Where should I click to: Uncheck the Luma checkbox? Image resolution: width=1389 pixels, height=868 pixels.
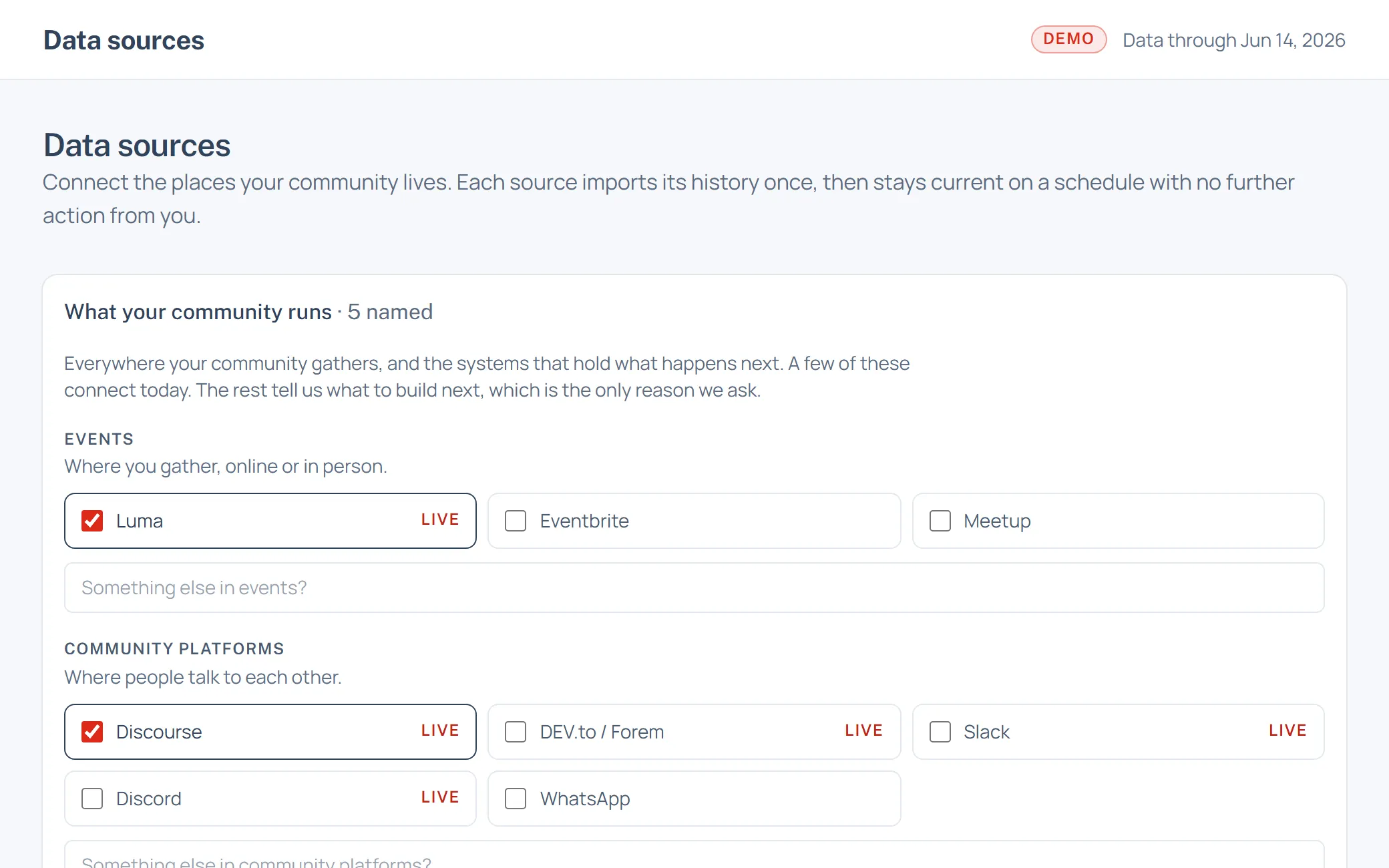point(92,521)
